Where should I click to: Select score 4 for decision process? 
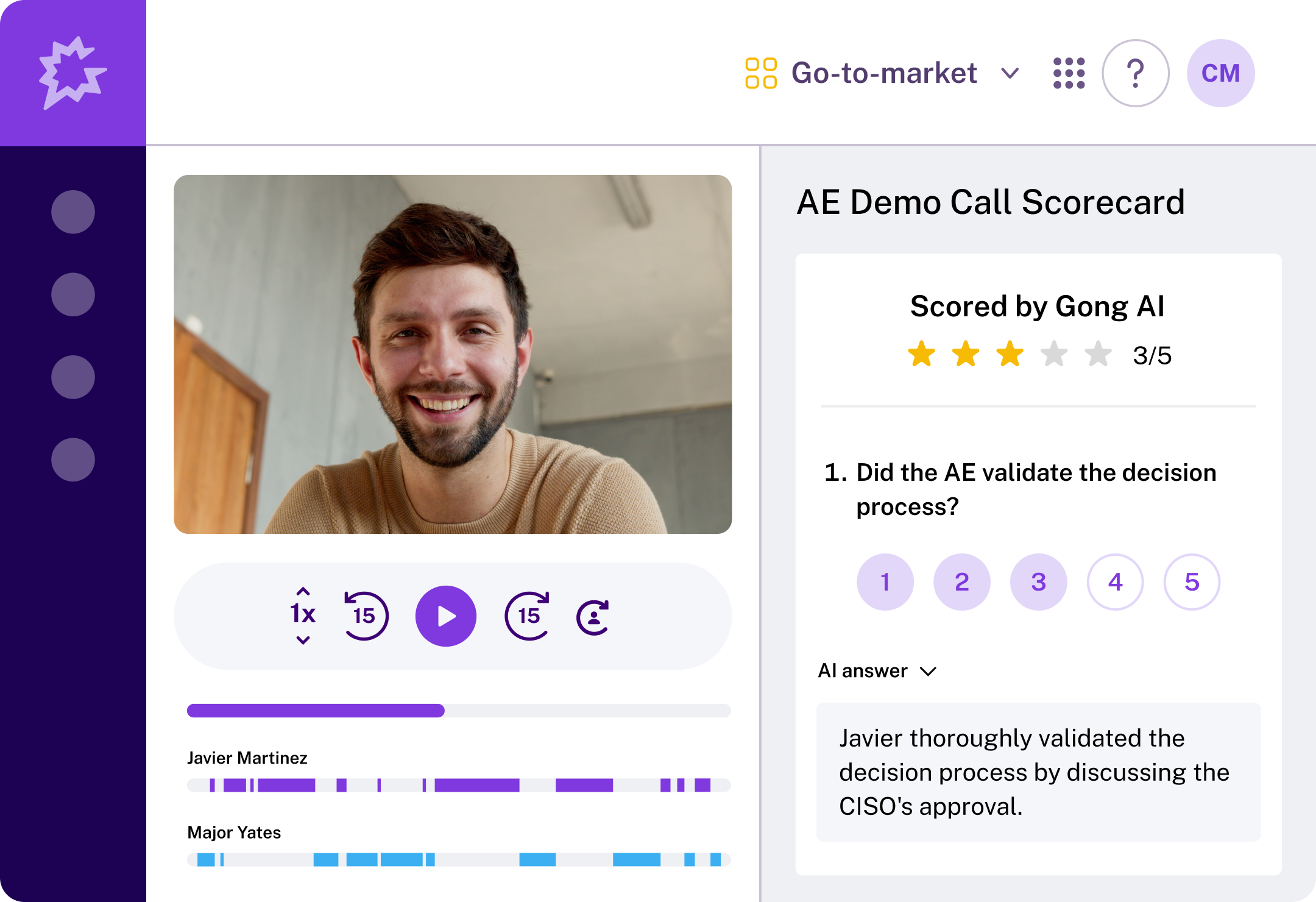(1115, 582)
